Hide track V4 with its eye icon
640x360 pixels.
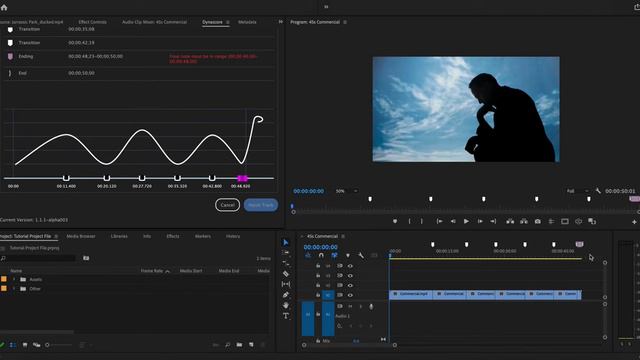click(x=350, y=266)
